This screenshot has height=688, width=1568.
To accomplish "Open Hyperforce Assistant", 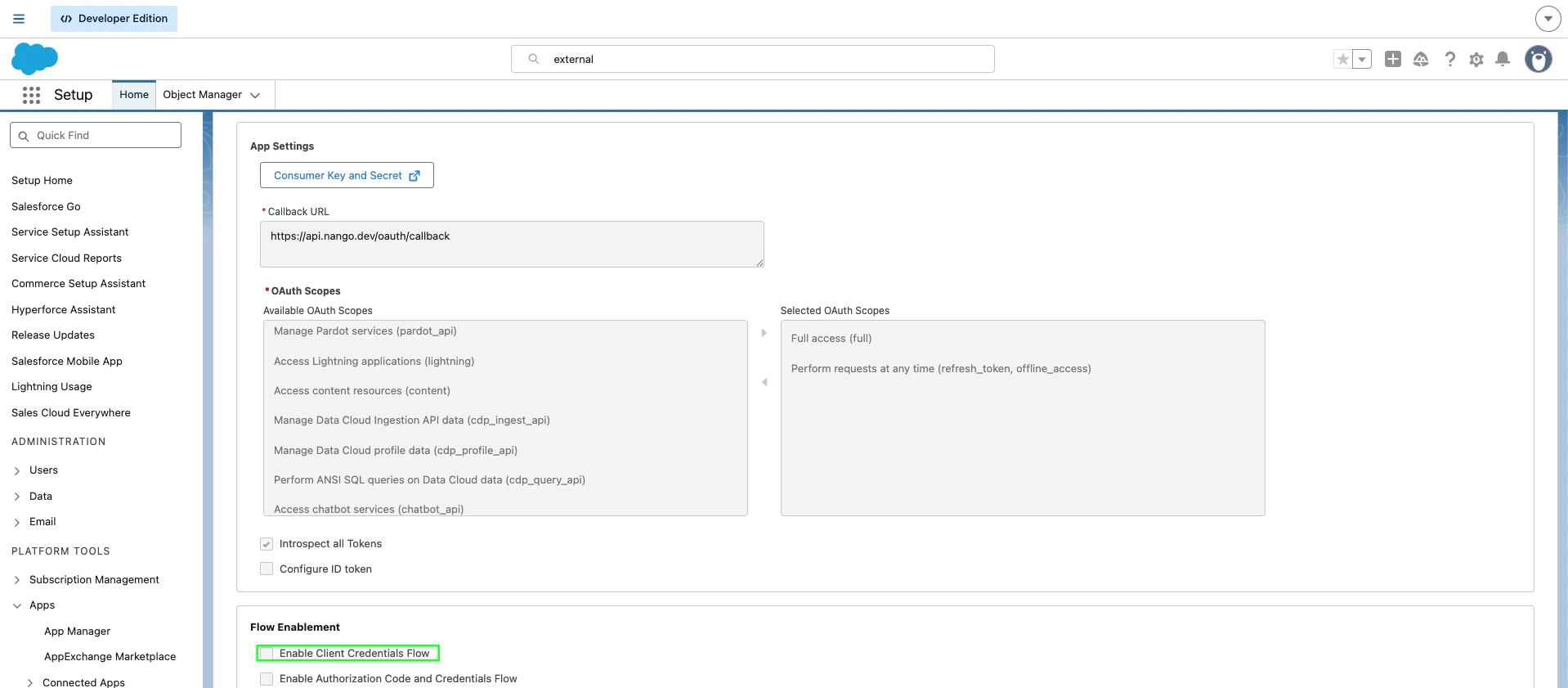I will pos(64,310).
